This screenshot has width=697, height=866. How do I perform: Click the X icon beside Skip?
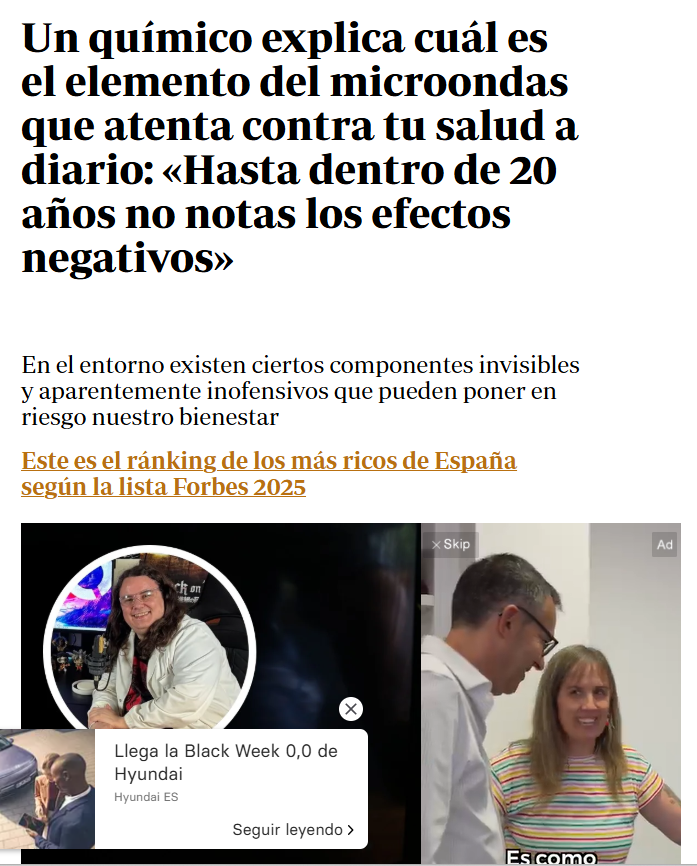436,545
